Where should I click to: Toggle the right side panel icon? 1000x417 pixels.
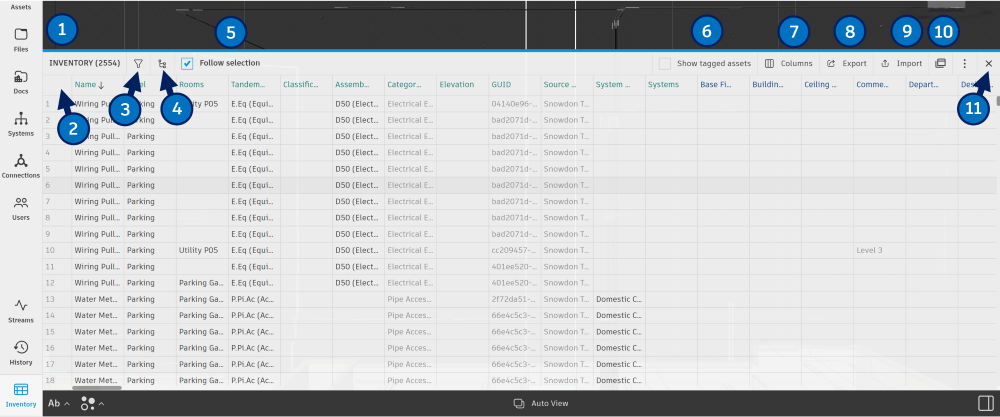pos(985,403)
